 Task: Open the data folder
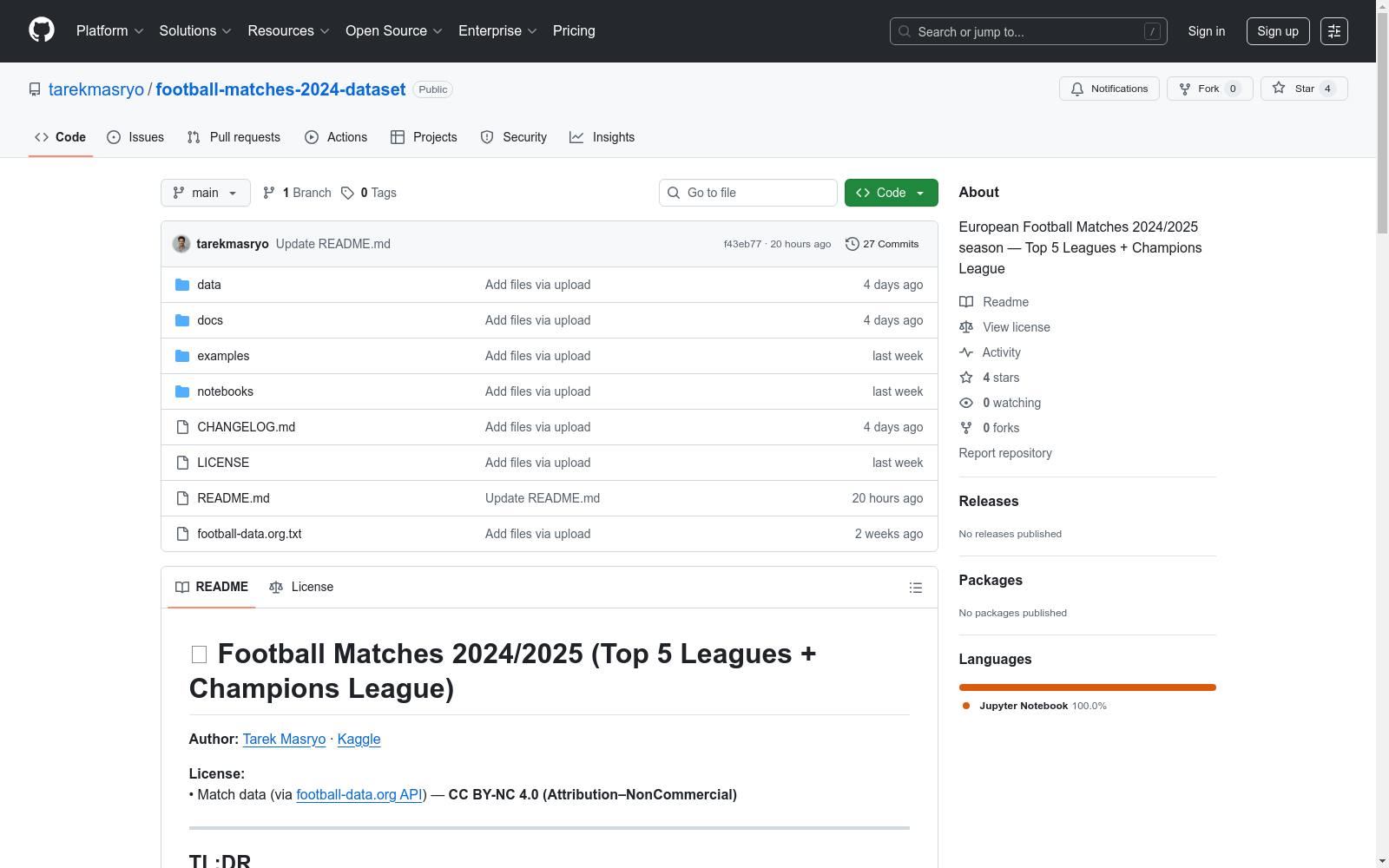coord(208,285)
